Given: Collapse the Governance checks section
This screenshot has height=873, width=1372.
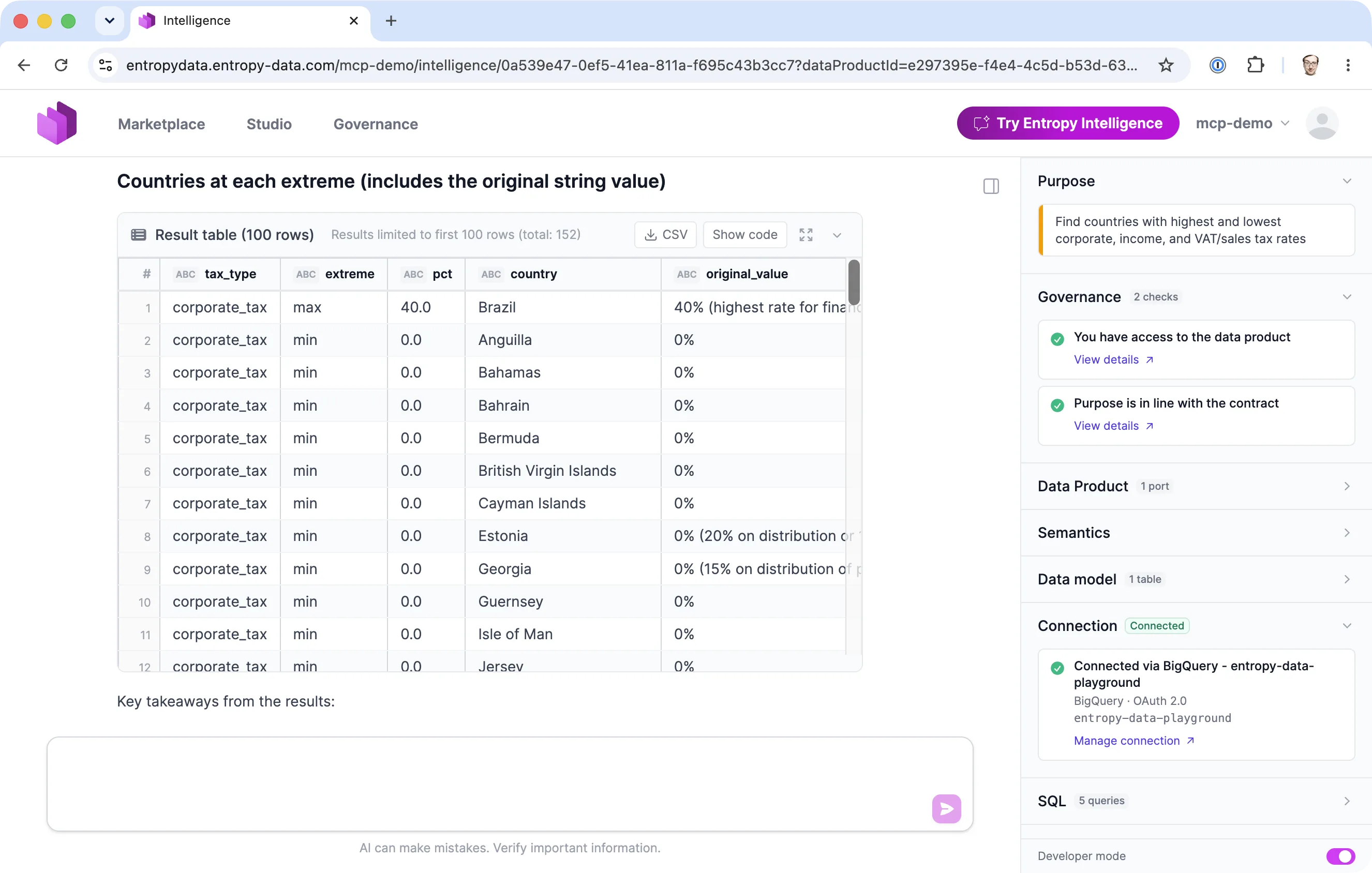Looking at the screenshot, I should pyautogui.click(x=1346, y=297).
